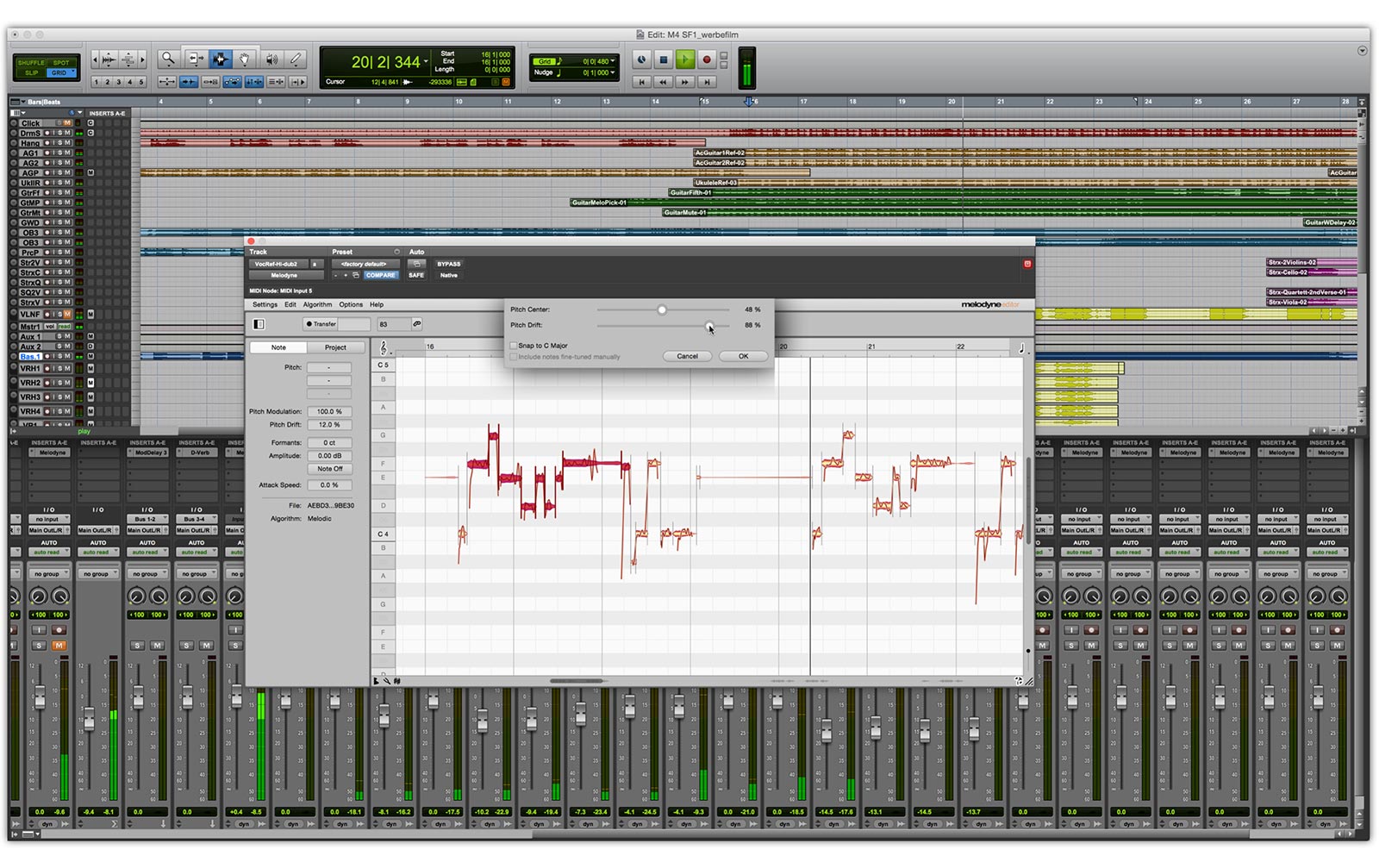Viewport: 1379px width, 868px height.
Task: Open the factory default preset dropdown
Action: [365, 264]
